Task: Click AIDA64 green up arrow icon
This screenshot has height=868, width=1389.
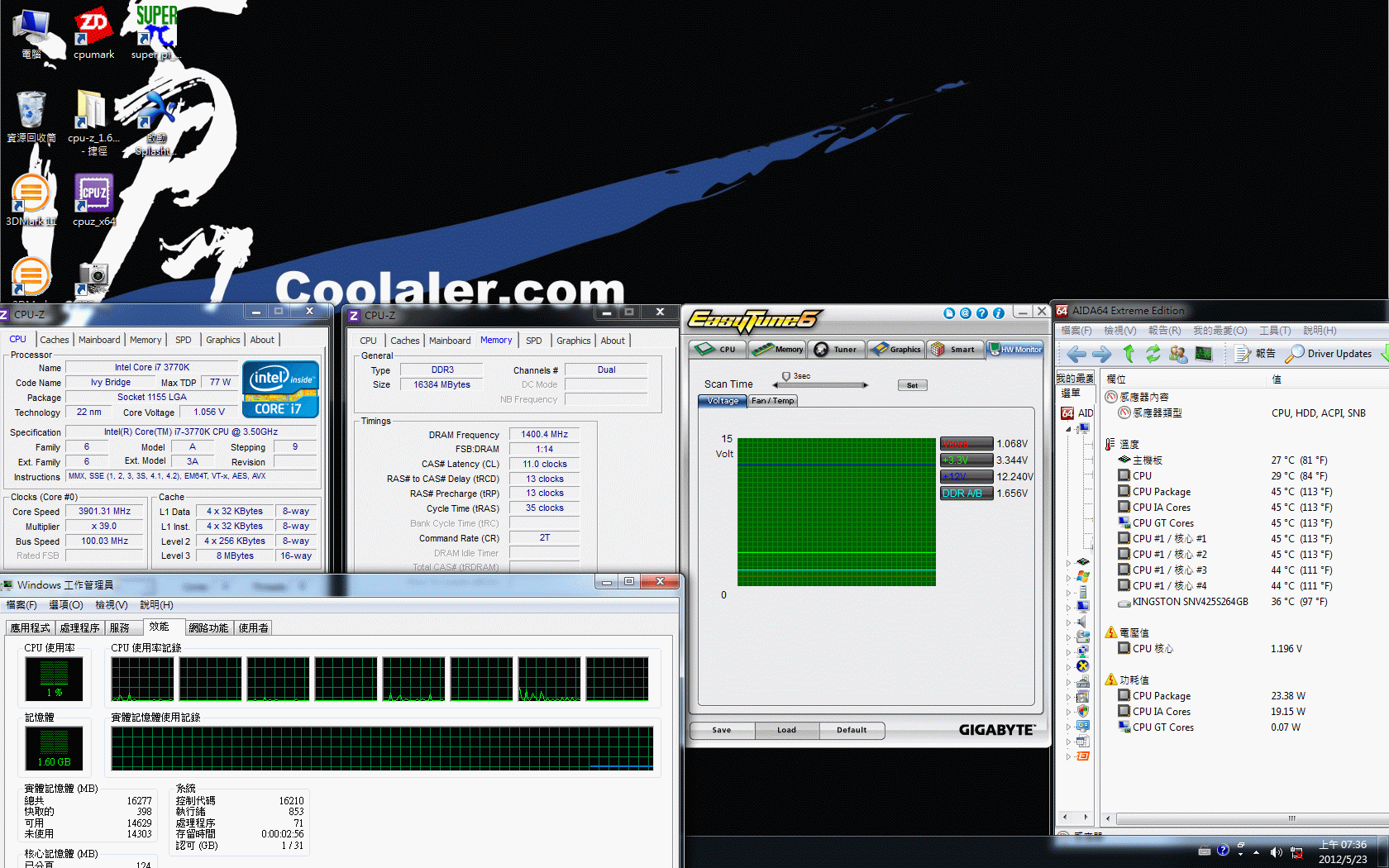Action: 1129,354
